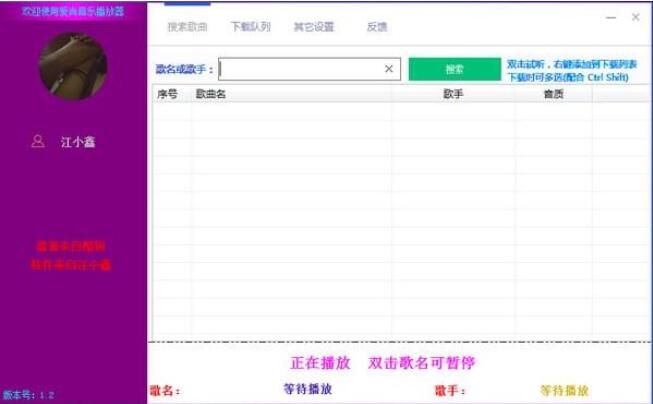Click the 版本号 1.2 version label
The height and width of the screenshot is (404, 653).
pos(28,395)
